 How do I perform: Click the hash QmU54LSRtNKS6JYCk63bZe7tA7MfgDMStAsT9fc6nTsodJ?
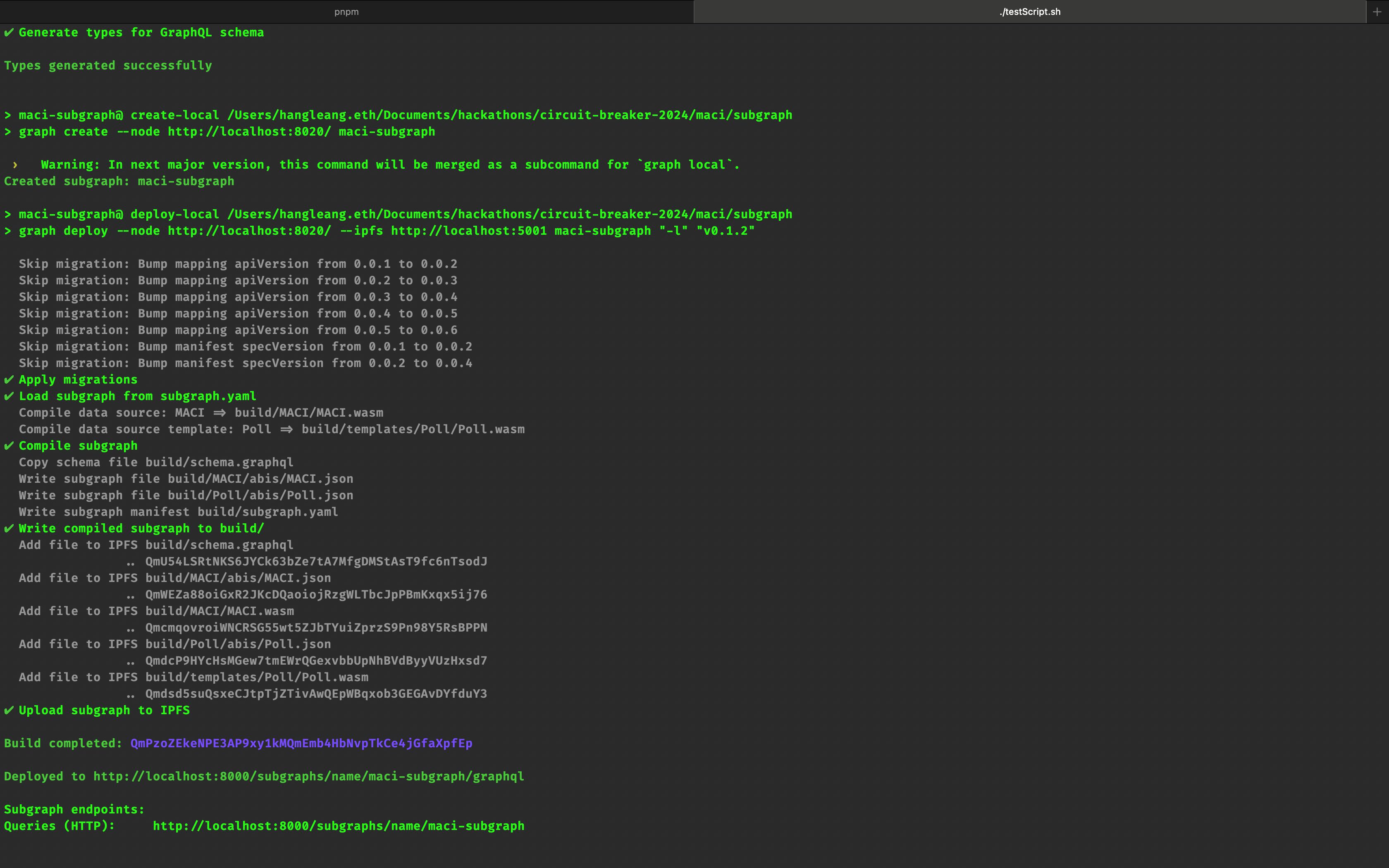316,561
